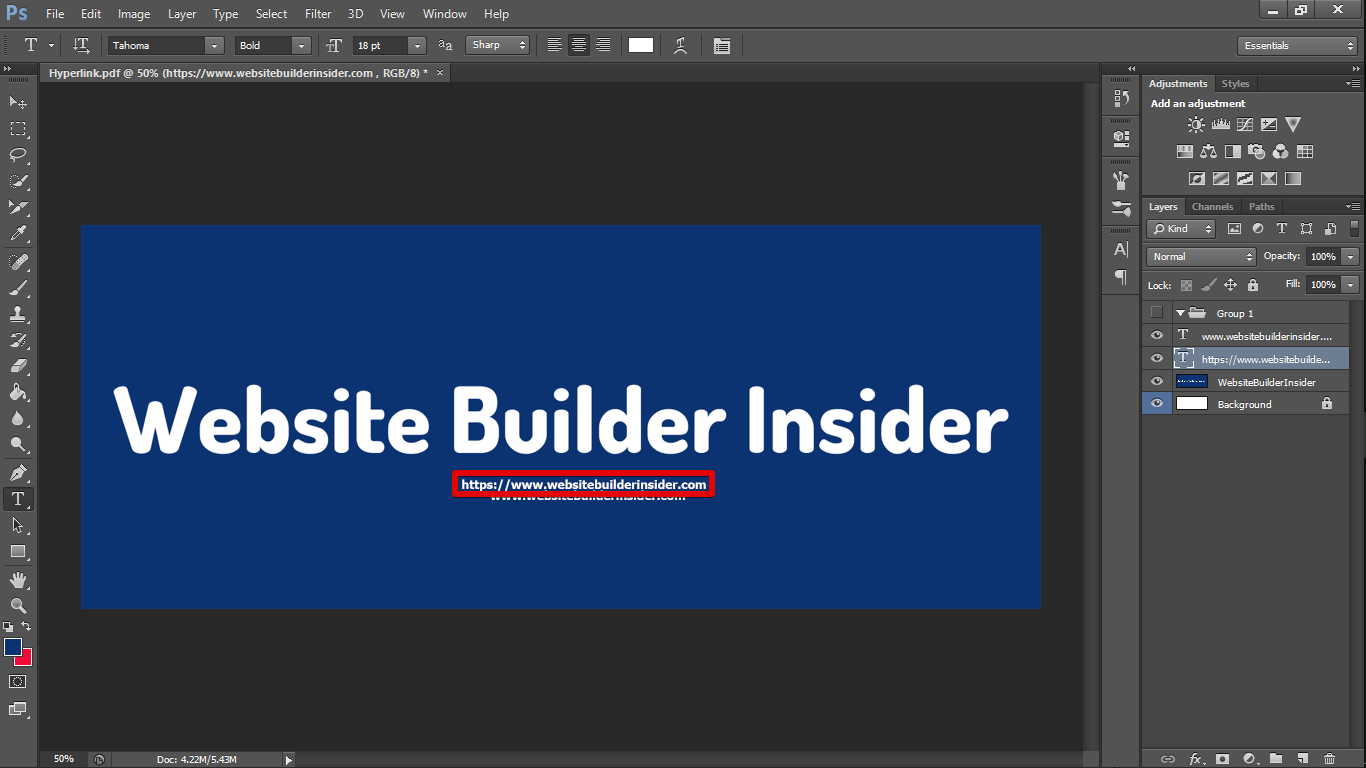Viewport: 1366px width, 768px height.
Task: Select the Eyedropper tool
Action: coord(18,234)
